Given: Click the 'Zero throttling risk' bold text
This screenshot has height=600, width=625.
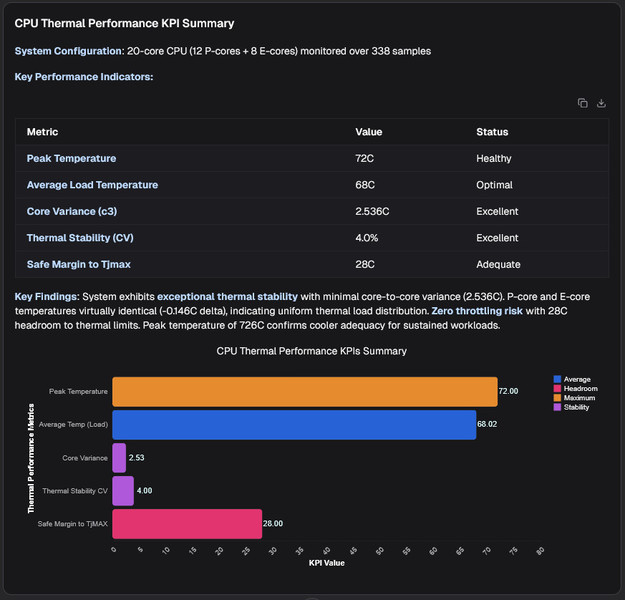Looking at the screenshot, I should 478,313.
